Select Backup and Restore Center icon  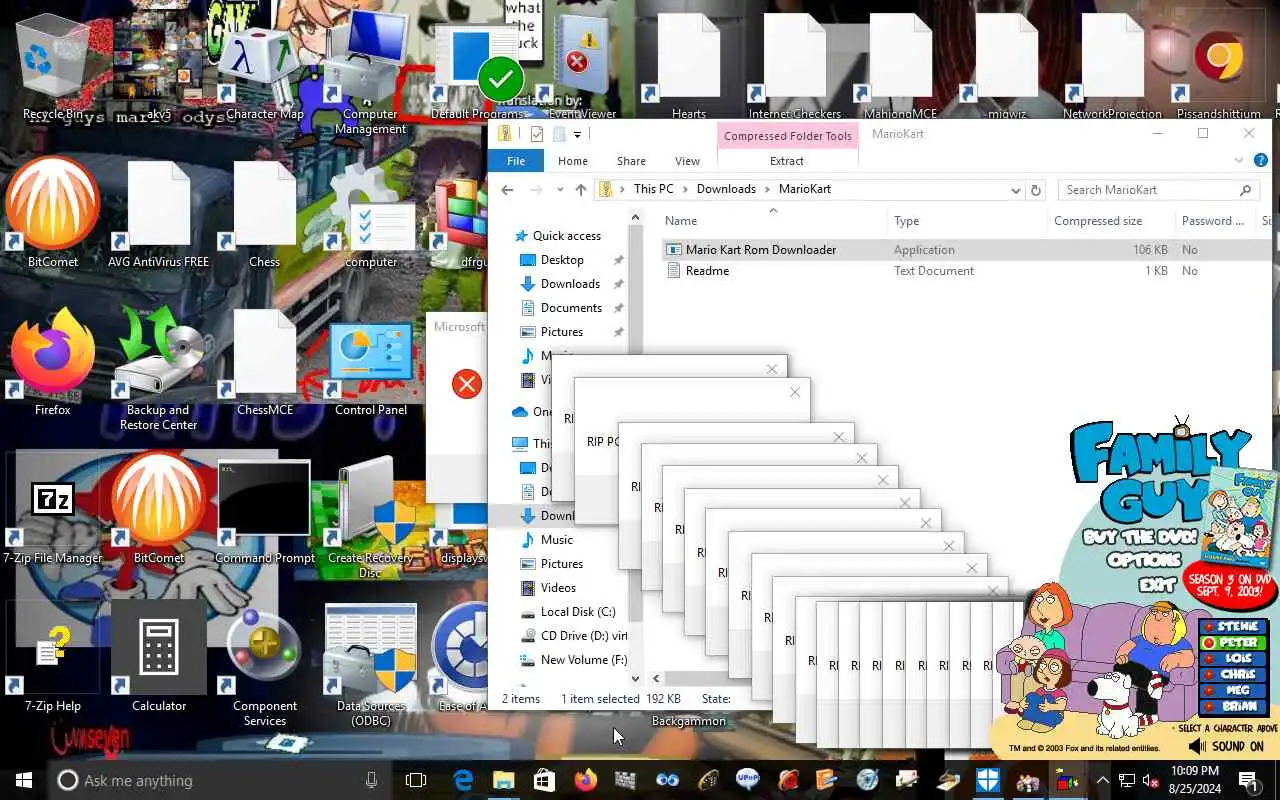point(158,368)
